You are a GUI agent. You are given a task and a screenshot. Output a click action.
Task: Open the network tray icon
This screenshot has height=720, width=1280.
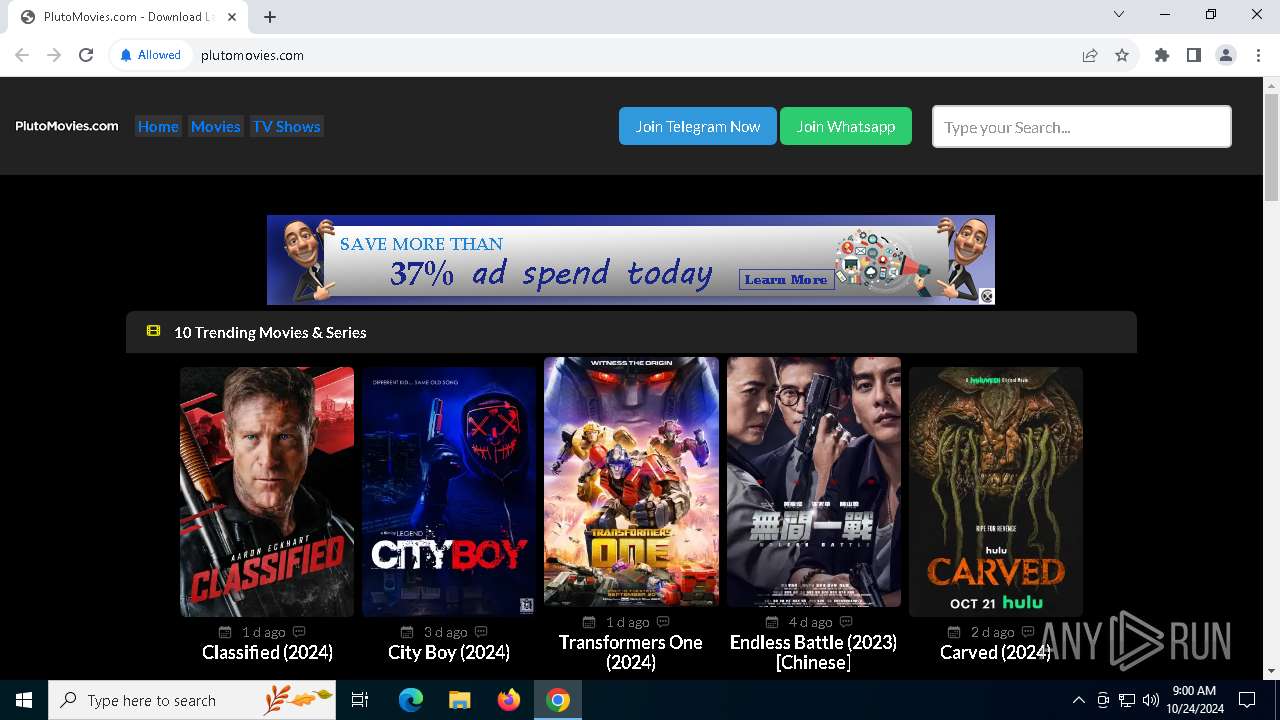pos(1127,700)
